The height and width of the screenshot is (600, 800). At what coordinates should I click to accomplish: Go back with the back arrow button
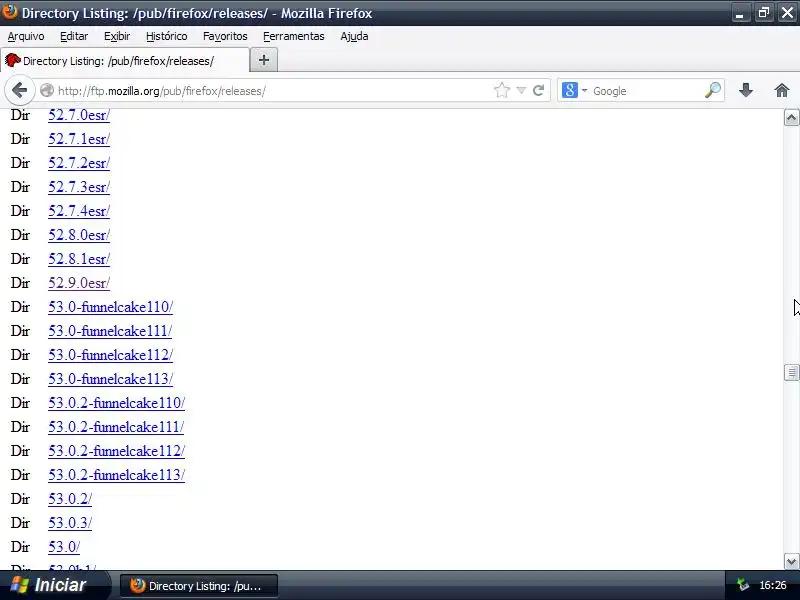[x=19, y=90]
